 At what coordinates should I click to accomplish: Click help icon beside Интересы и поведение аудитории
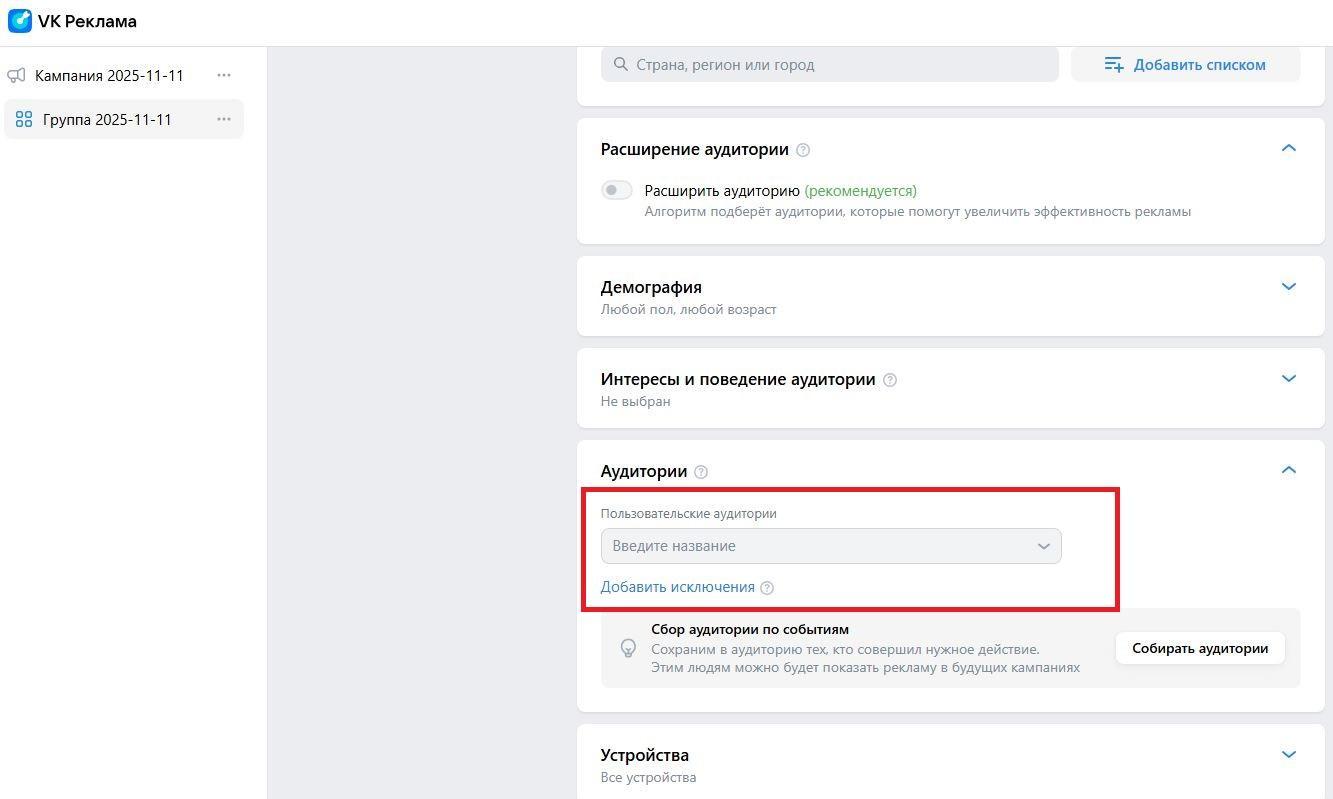click(x=890, y=380)
